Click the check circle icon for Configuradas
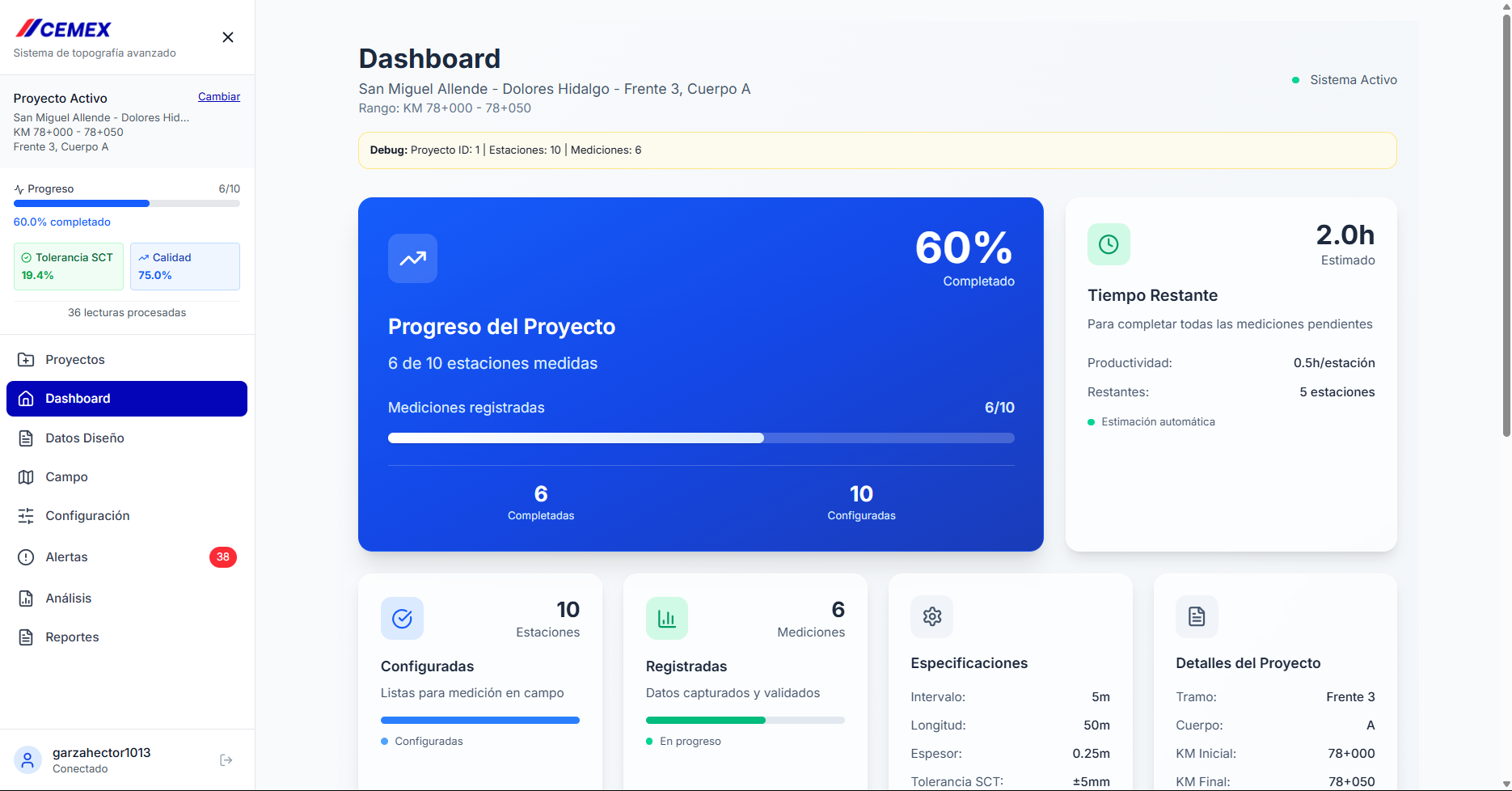The height and width of the screenshot is (791, 1512). click(402, 619)
